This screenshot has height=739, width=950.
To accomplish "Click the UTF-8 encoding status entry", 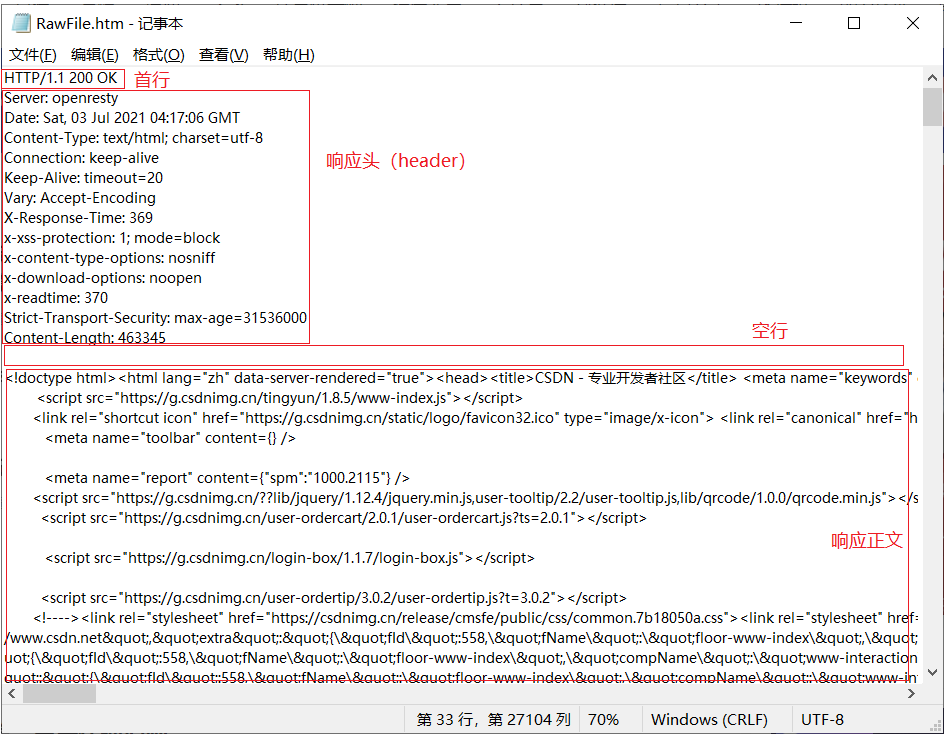I will coord(822,720).
